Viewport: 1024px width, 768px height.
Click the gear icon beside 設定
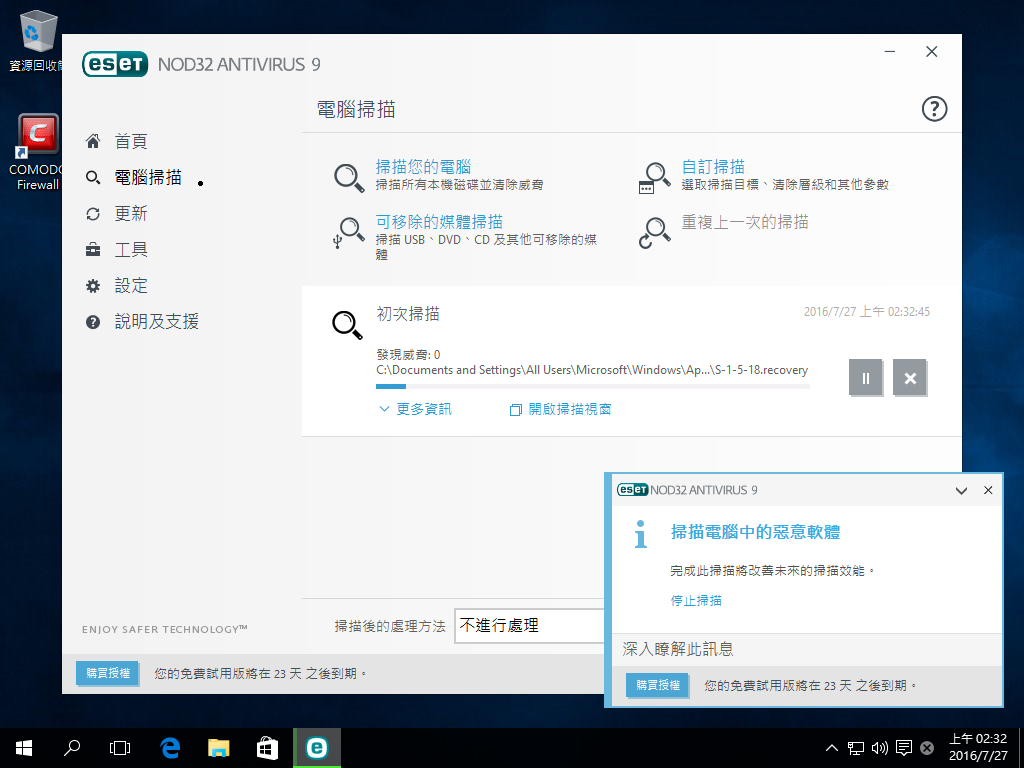point(93,285)
